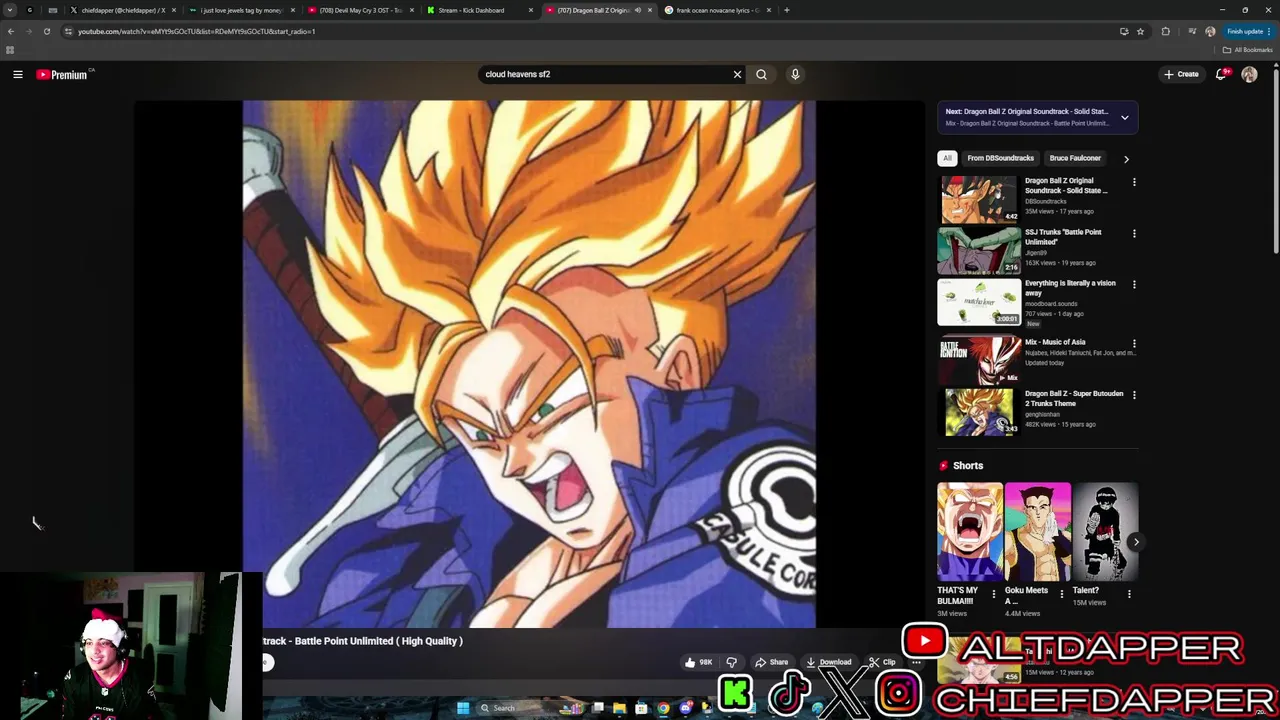The height and width of the screenshot is (720, 1280).
Task: Select the All filter chip
Action: 947,158
